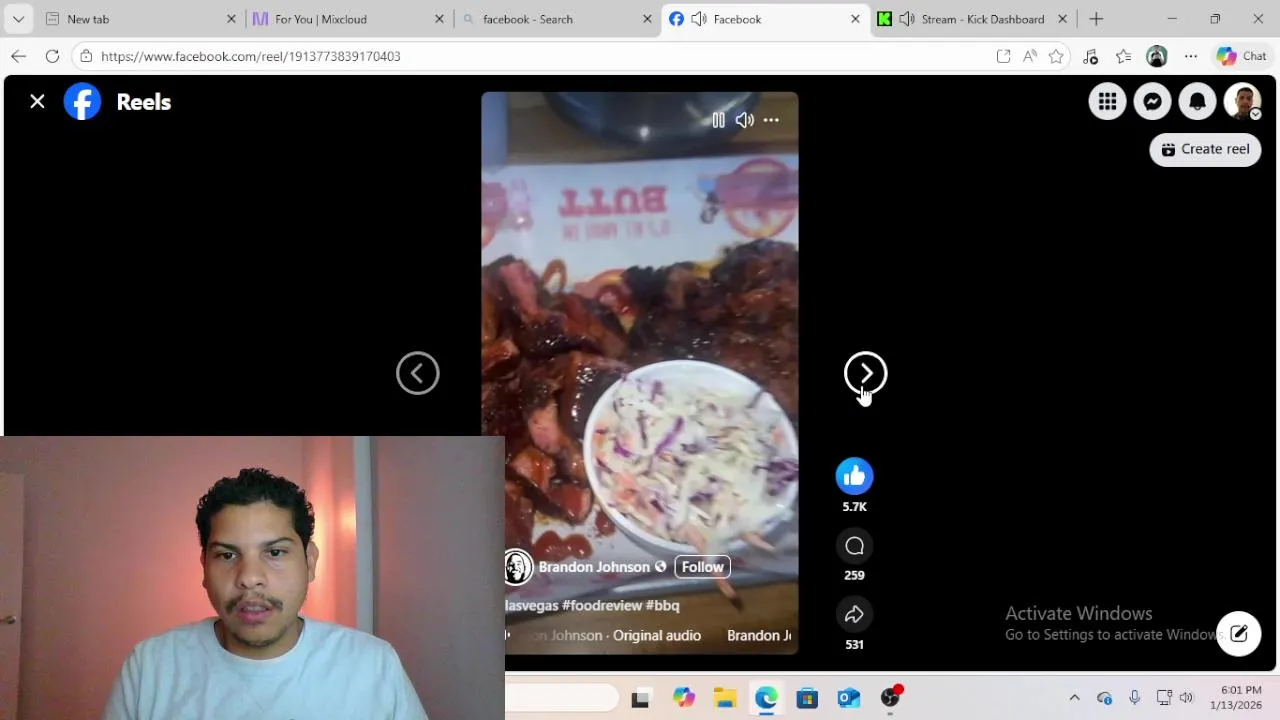1280x720 pixels.
Task: Open Task View from the taskbar
Action: [640, 698]
